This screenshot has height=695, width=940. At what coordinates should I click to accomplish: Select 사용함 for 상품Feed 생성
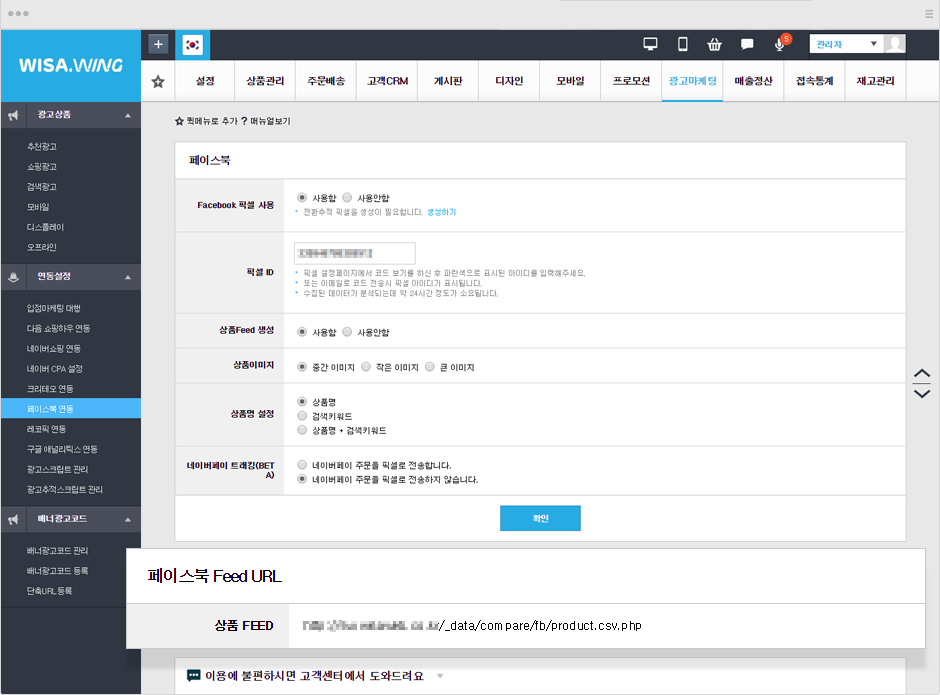click(302, 332)
